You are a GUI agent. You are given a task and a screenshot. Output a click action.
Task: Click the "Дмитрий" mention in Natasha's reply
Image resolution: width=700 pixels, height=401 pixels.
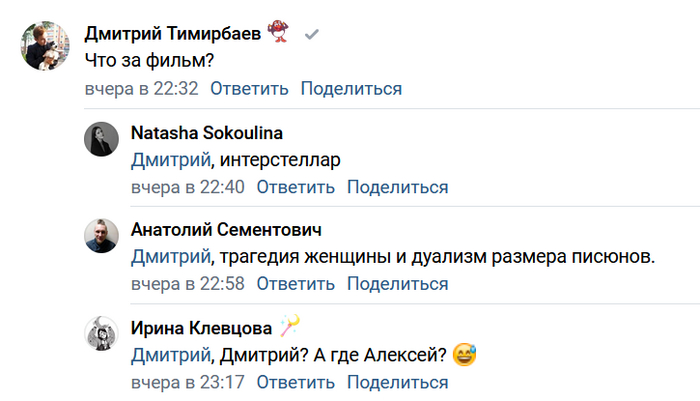[x=170, y=159]
